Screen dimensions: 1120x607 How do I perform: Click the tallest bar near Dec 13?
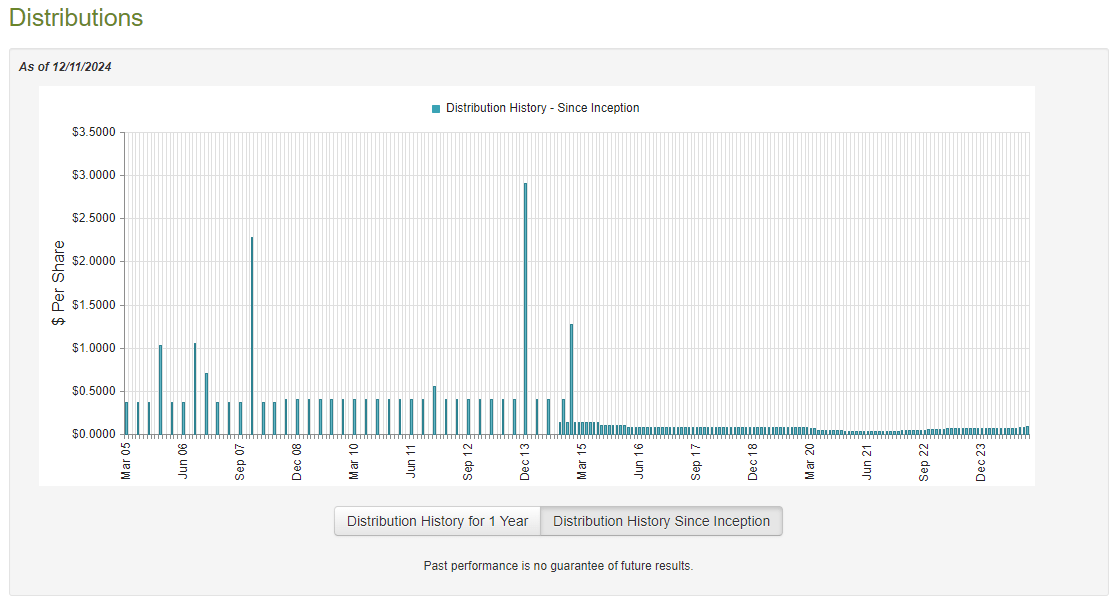[x=525, y=308]
